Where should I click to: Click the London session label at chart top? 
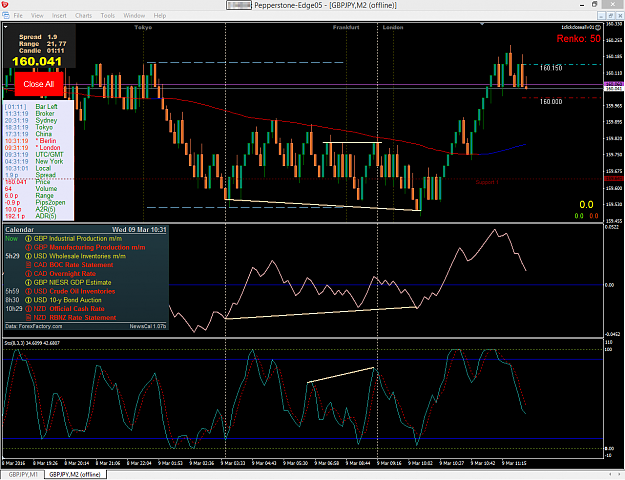coord(393,28)
